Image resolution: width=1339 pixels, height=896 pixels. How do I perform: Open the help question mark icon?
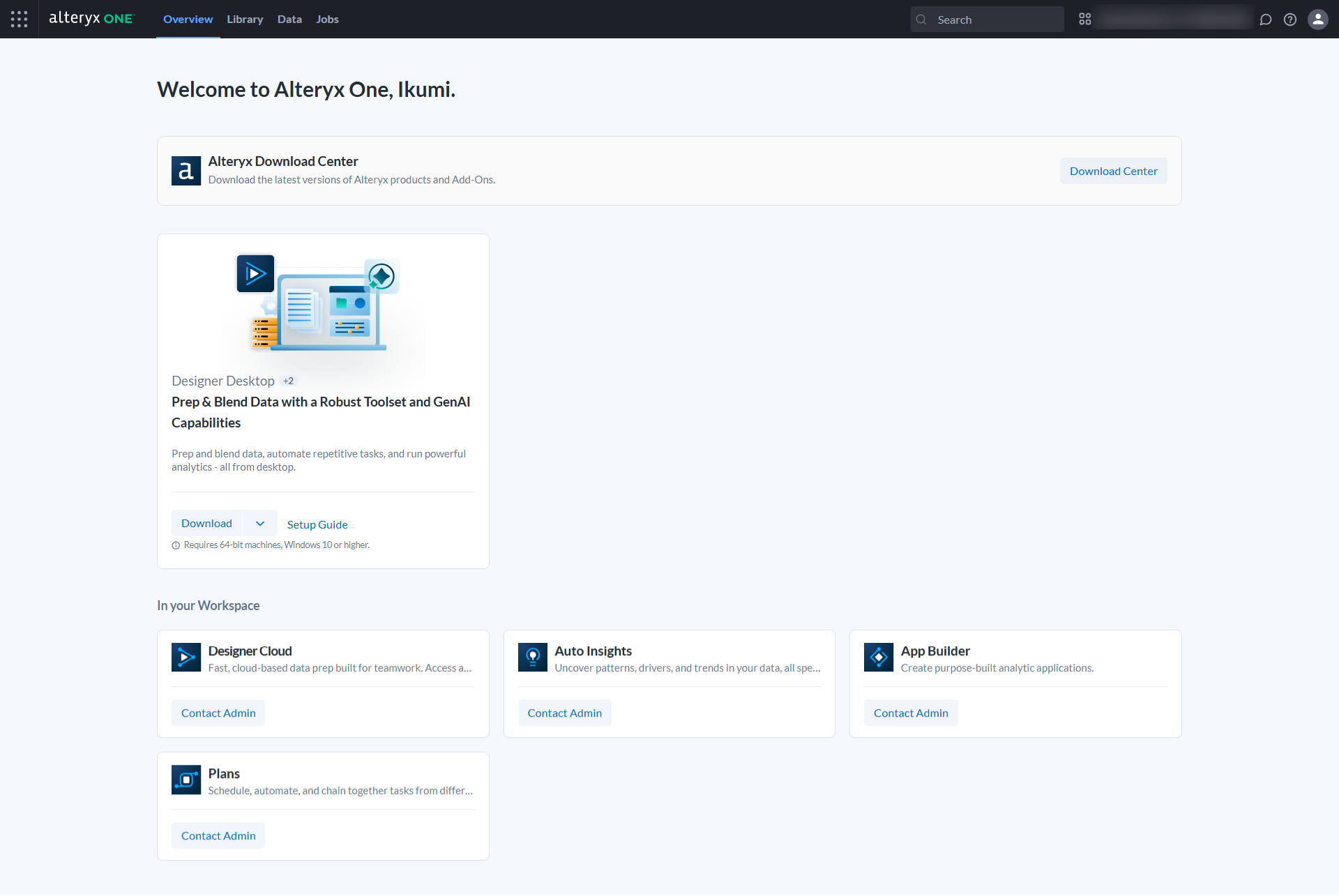[x=1290, y=20]
